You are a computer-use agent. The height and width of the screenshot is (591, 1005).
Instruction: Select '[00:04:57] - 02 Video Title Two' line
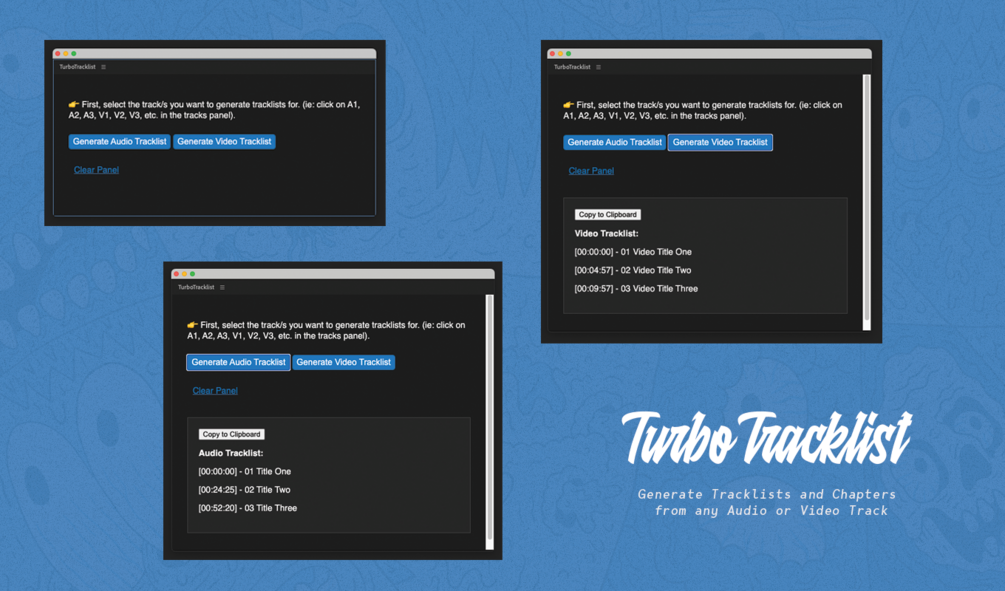[633, 271]
